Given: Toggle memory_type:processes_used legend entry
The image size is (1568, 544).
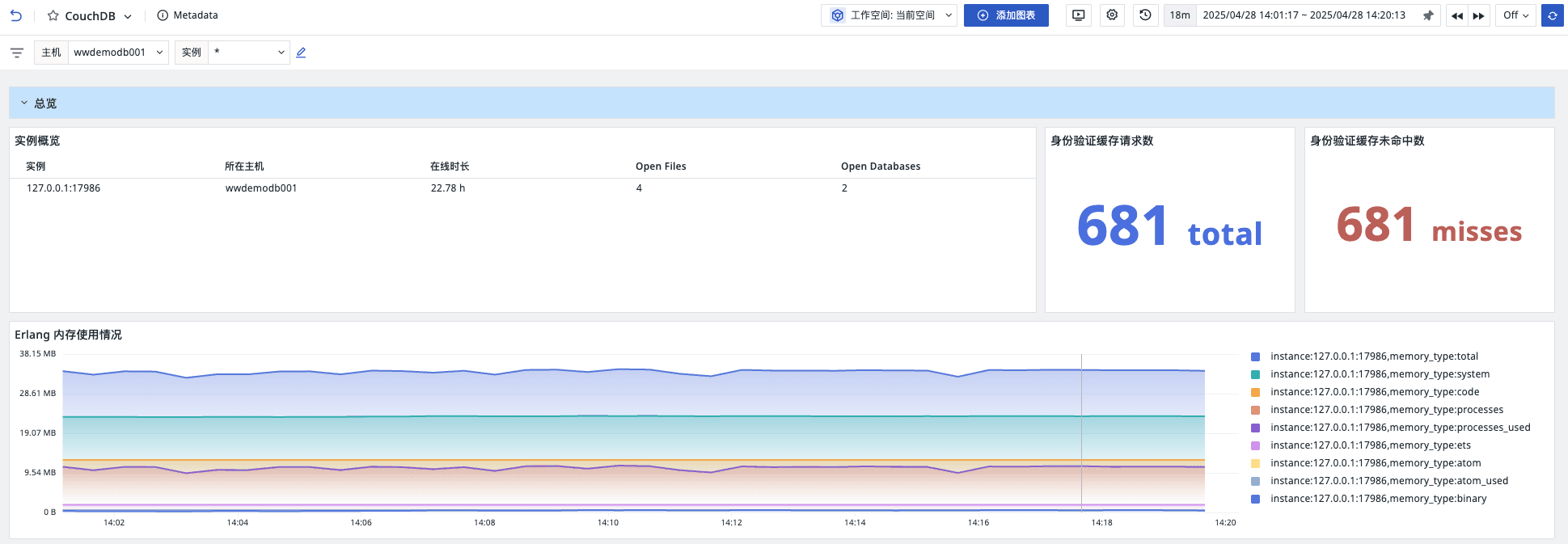Looking at the screenshot, I should pos(1399,428).
